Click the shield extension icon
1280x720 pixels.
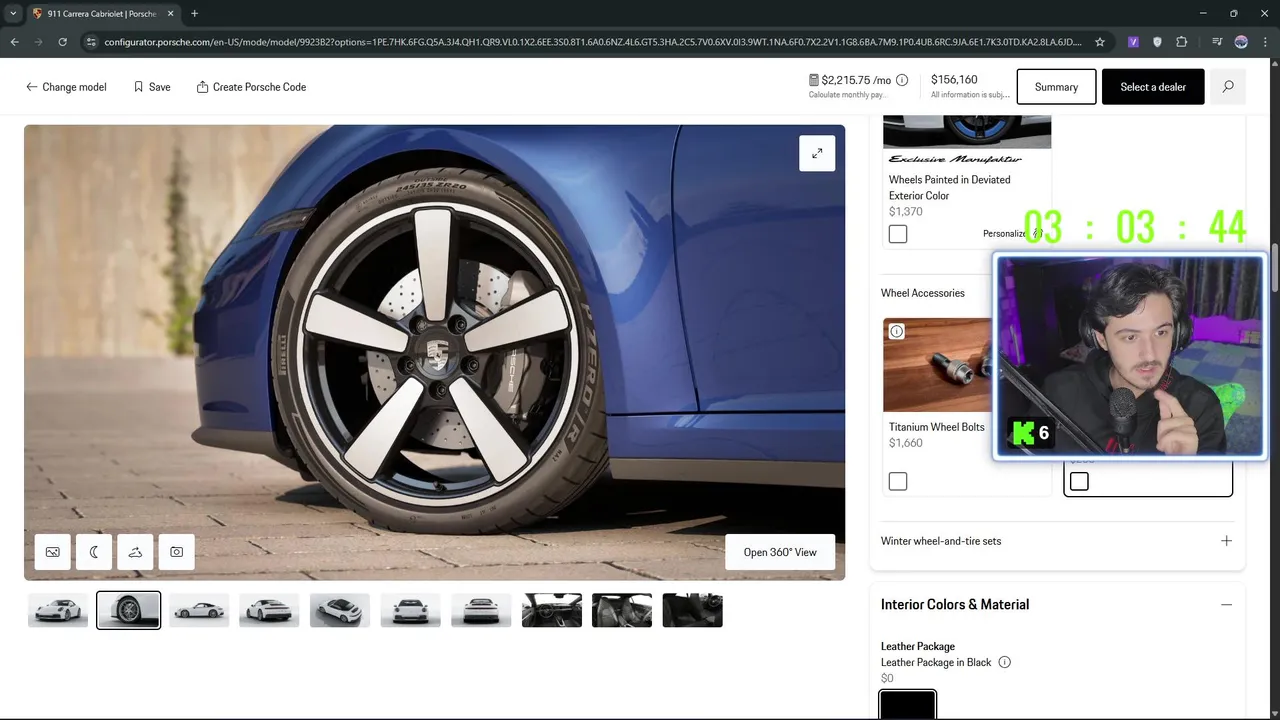point(1158,42)
